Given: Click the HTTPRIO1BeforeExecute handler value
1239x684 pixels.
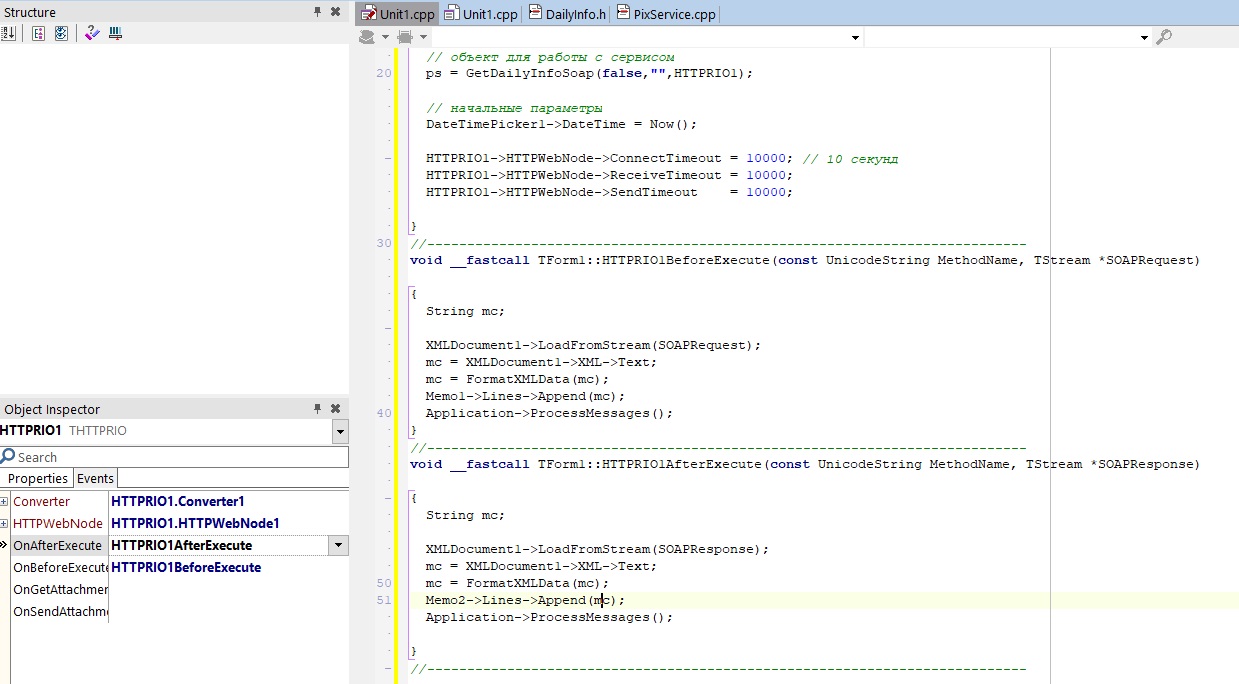Looking at the screenshot, I should 186,567.
